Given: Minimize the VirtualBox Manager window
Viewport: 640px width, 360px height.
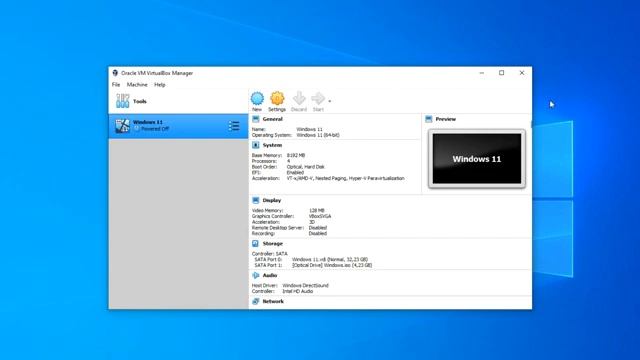Looking at the screenshot, I should 482,73.
